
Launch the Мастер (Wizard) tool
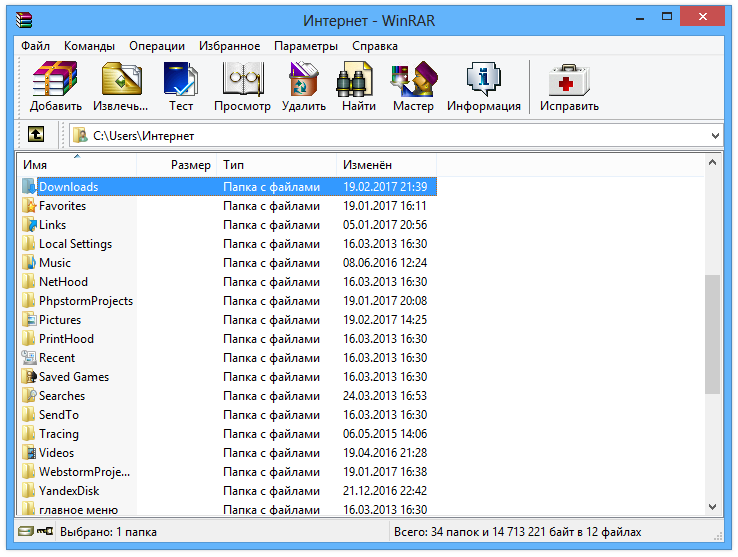(413, 87)
